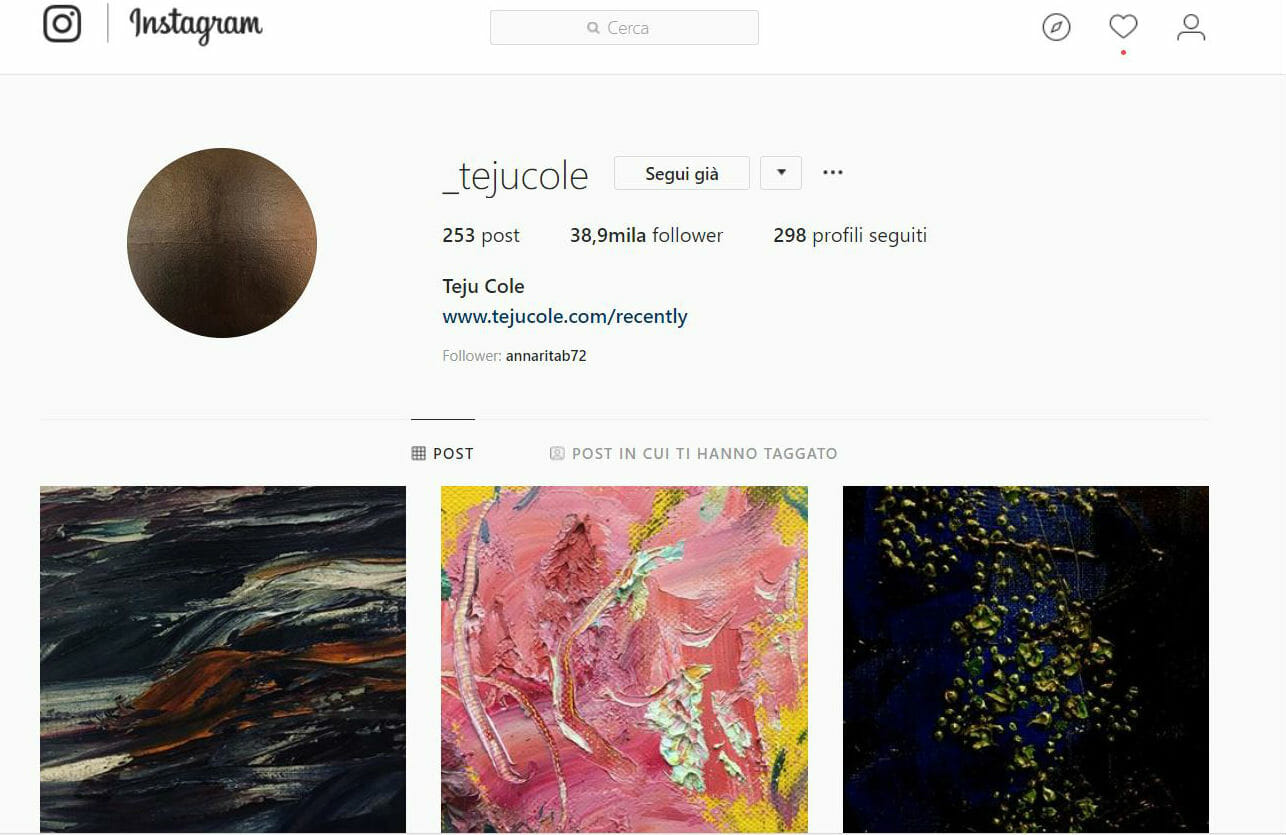
Task: Open the dark blue and orange painting post
Action: [223, 659]
